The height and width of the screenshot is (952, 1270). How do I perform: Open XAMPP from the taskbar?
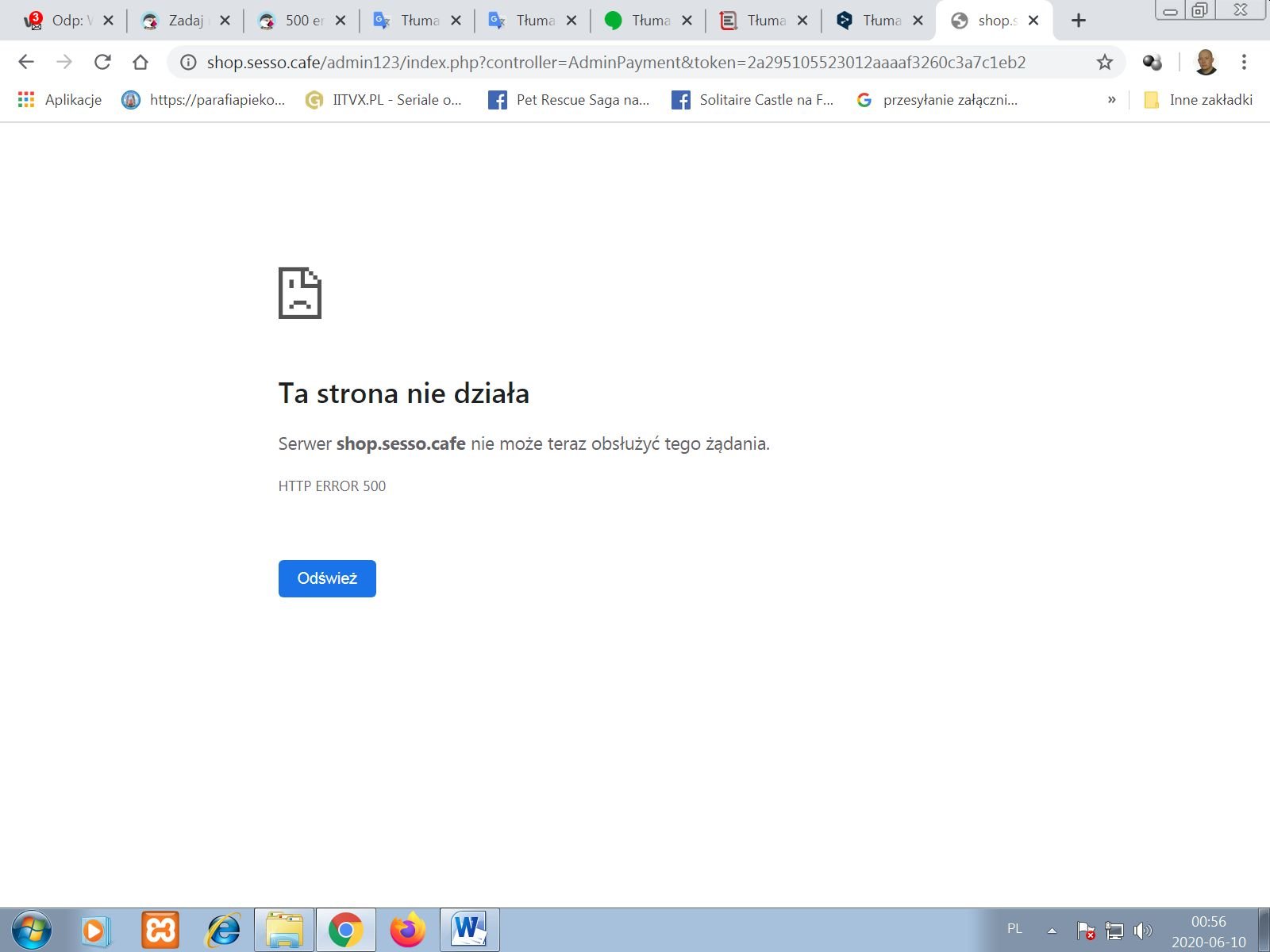coord(160,930)
